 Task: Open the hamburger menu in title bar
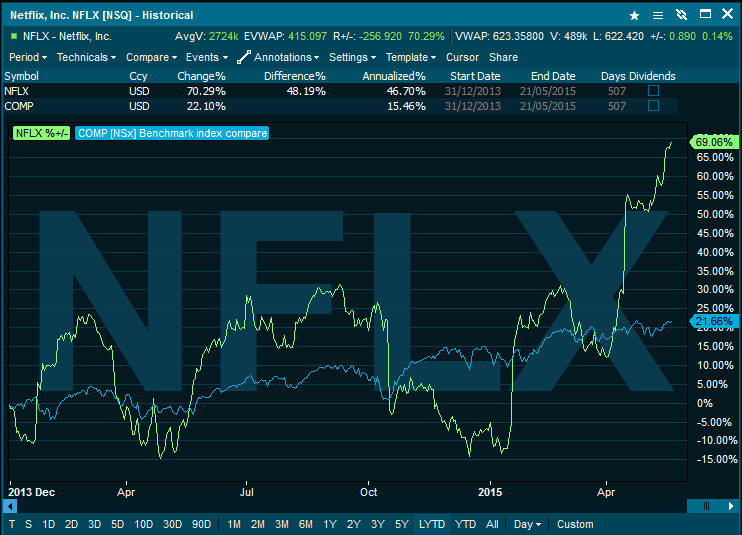coord(658,15)
